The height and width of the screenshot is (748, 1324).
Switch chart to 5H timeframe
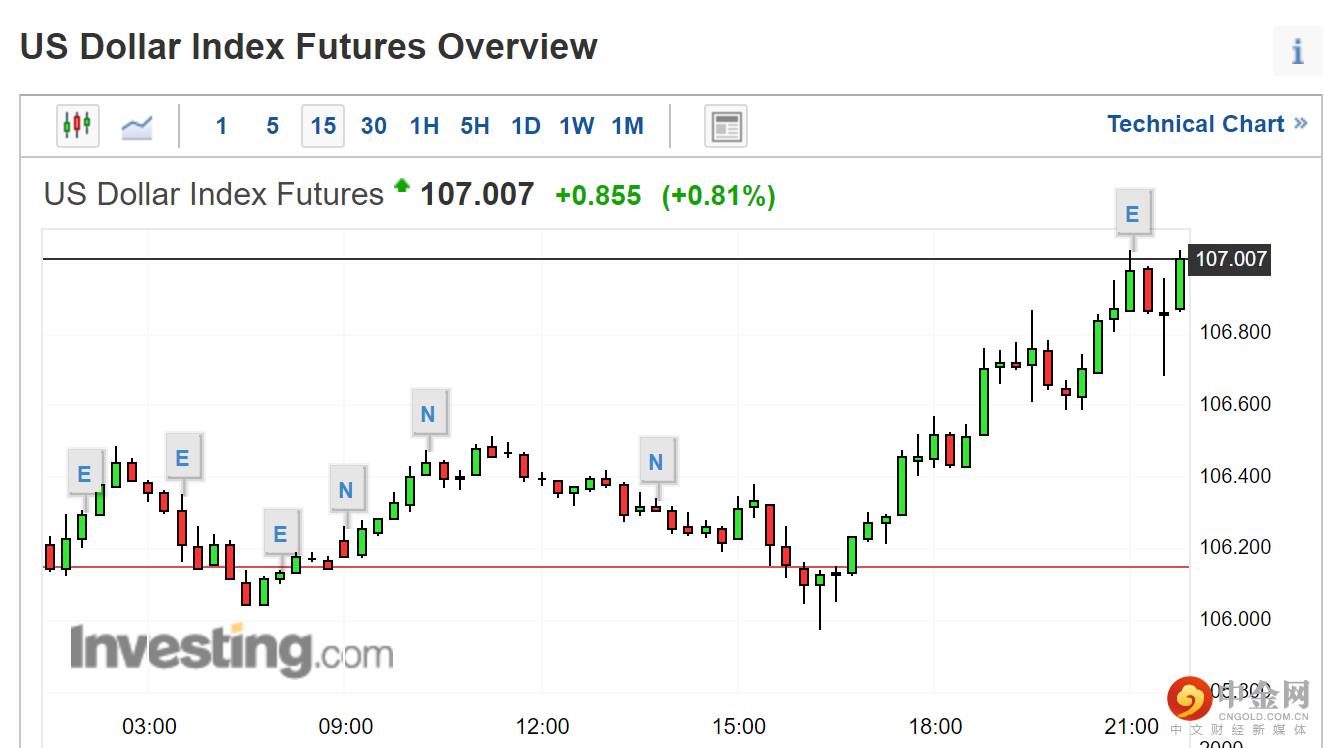[475, 126]
